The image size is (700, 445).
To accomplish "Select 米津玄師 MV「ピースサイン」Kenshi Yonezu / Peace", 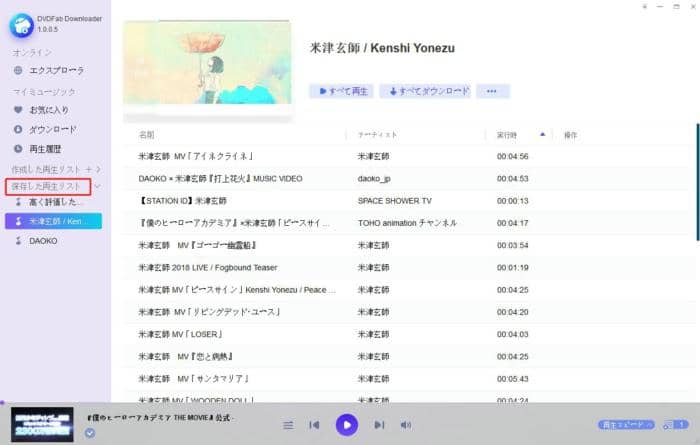I will (x=237, y=290).
